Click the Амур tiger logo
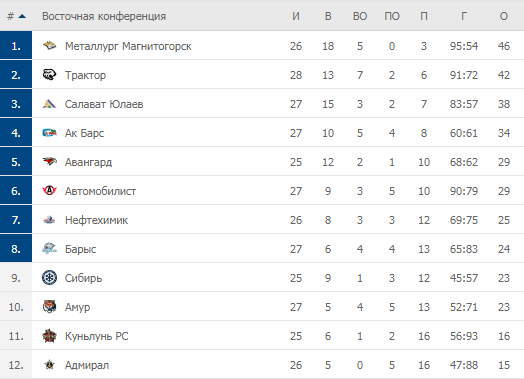 click(49, 307)
